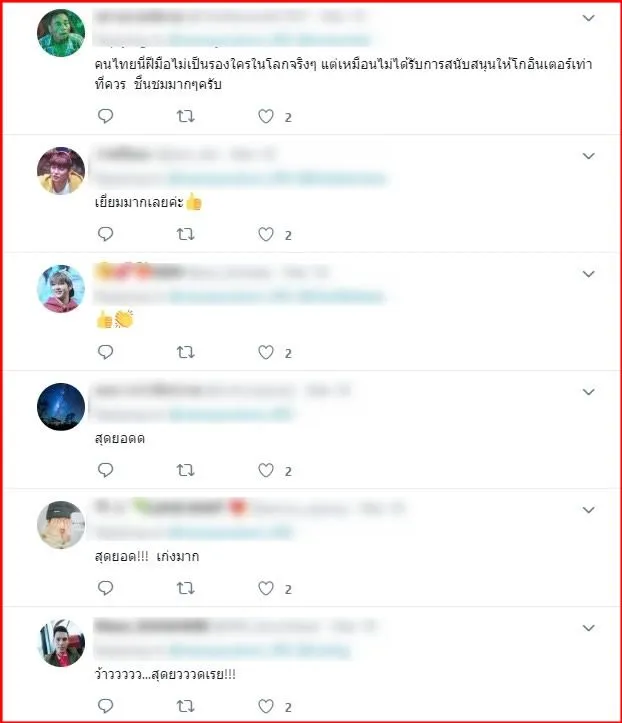Reply to the emoji-only tweet
The height and width of the screenshot is (723, 622).
click(106, 352)
